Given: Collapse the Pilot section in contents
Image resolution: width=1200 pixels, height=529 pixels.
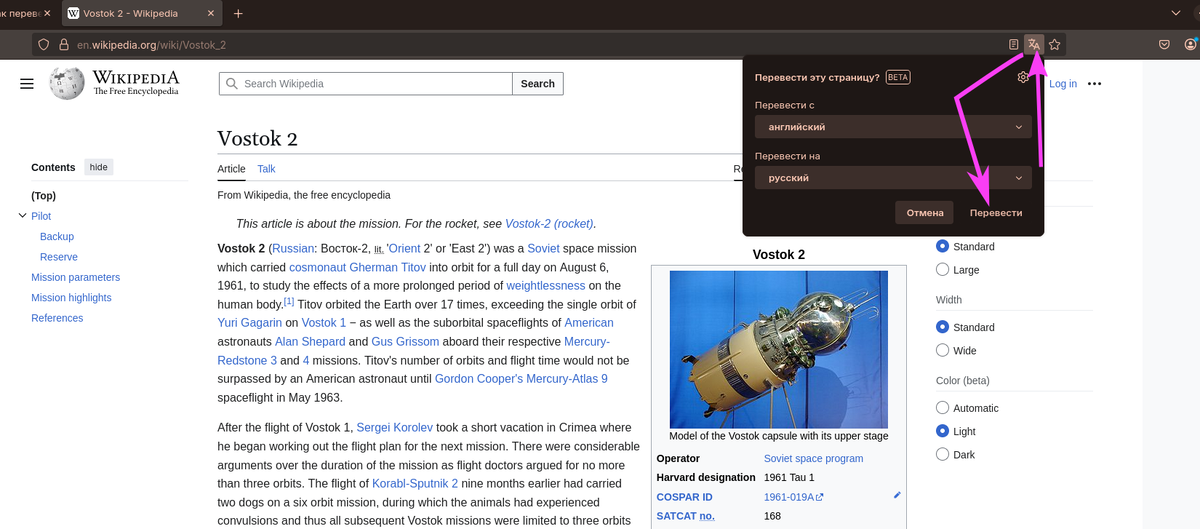Looking at the screenshot, I should pos(22,216).
